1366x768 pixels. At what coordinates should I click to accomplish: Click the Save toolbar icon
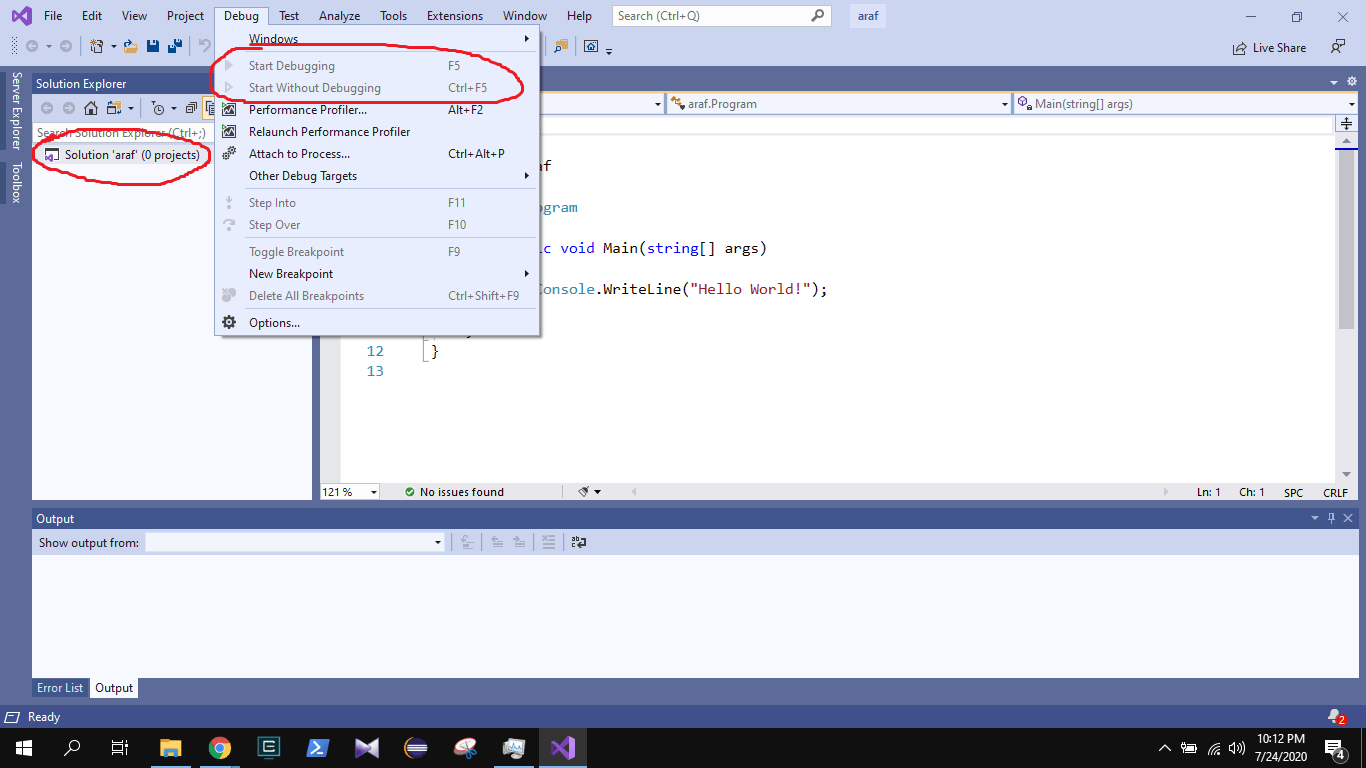click(x=153, y=46)
